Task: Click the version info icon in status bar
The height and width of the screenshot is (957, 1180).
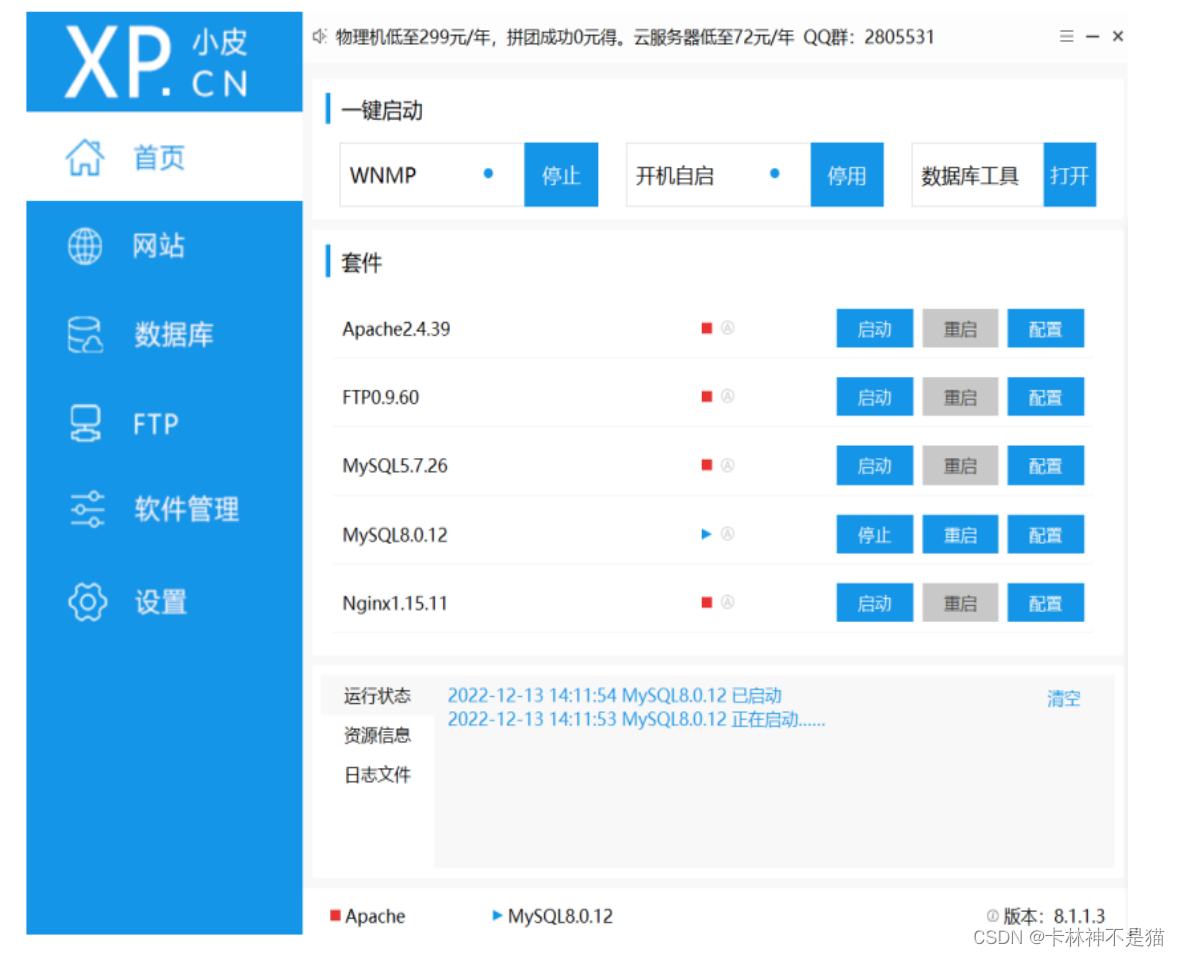Action: pyautogui.click(x=993, y=916)
